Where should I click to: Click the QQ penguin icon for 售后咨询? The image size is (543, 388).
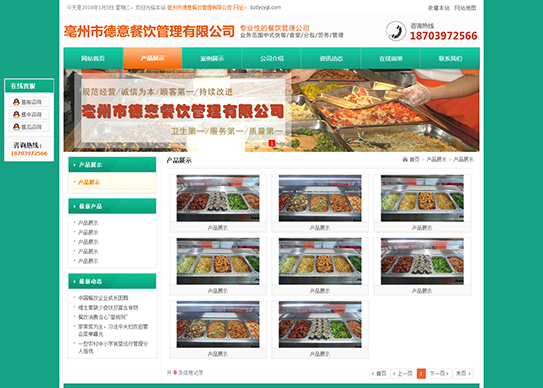tap(16, 127)
